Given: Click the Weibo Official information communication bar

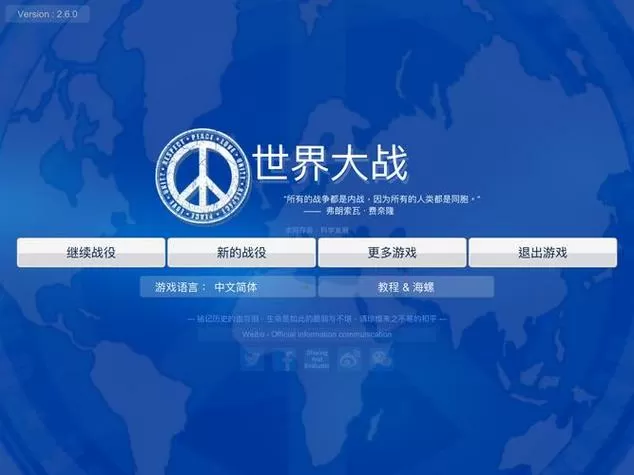Looking at the screenshot, I should click(x=317, y=334).
